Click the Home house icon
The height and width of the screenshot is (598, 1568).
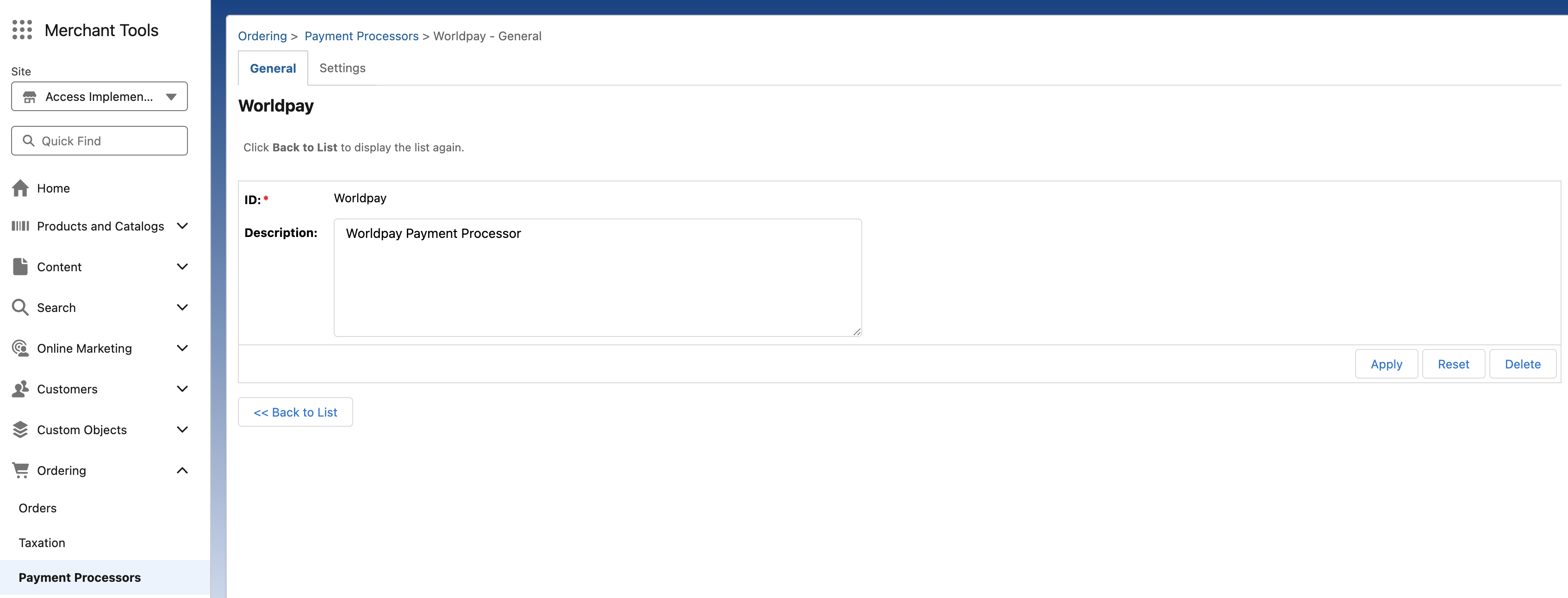tap(20, 188)
